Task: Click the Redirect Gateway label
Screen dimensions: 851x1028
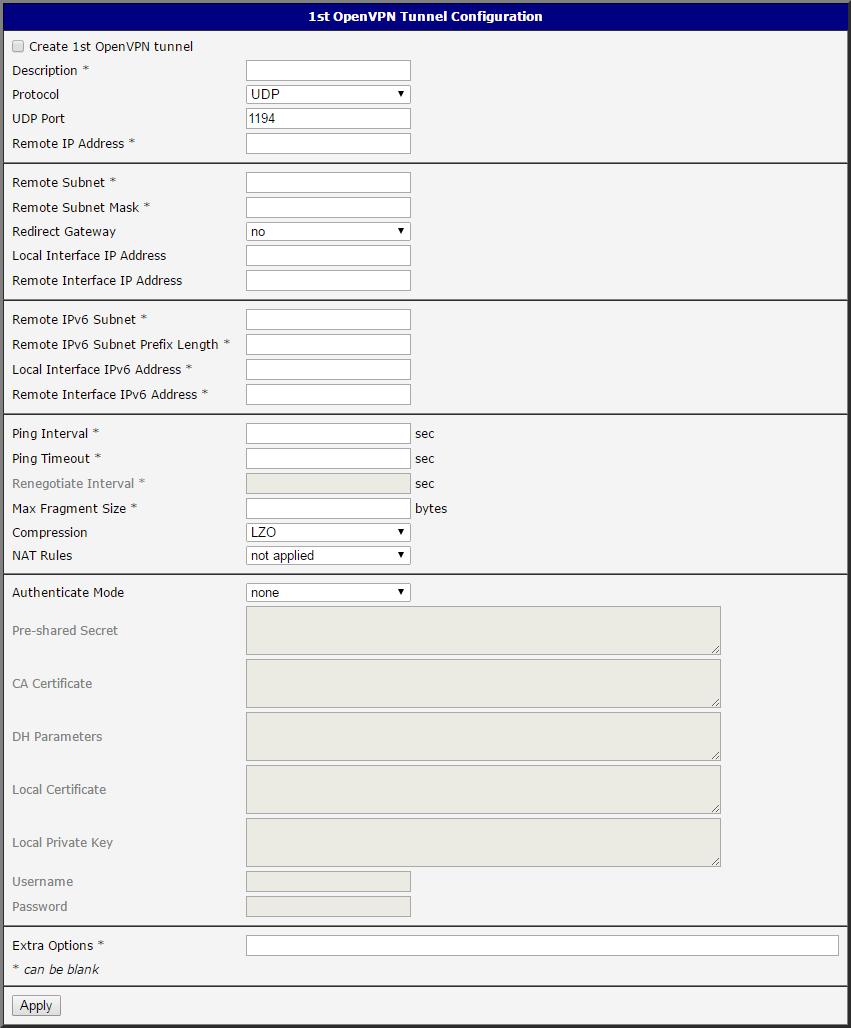Action: 64,231
